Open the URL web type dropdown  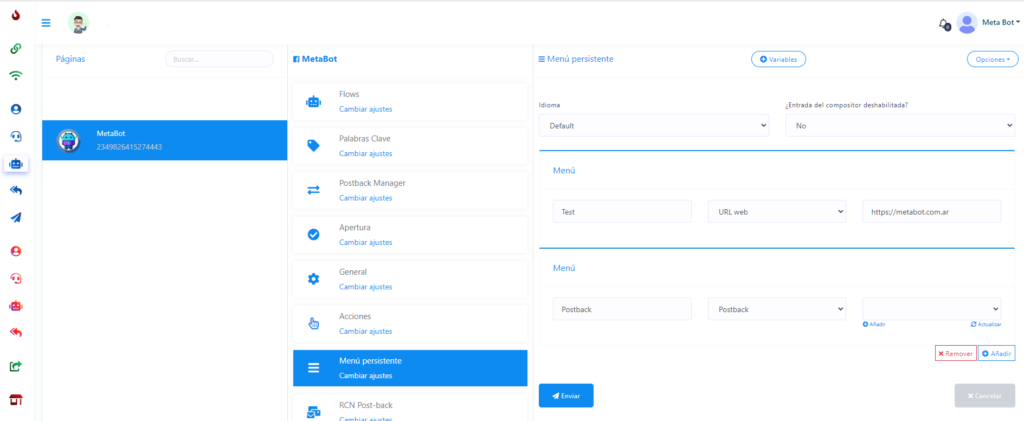tap(777, 211)
